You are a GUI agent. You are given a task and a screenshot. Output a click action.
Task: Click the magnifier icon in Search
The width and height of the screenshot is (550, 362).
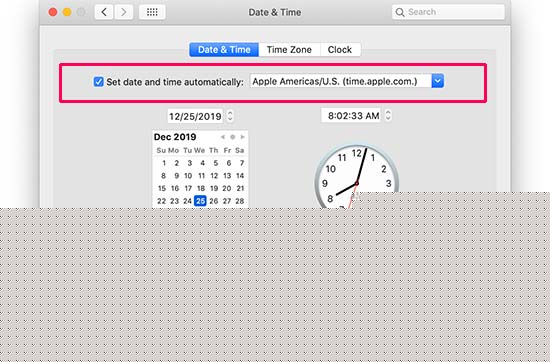click(x=400, y=12)
